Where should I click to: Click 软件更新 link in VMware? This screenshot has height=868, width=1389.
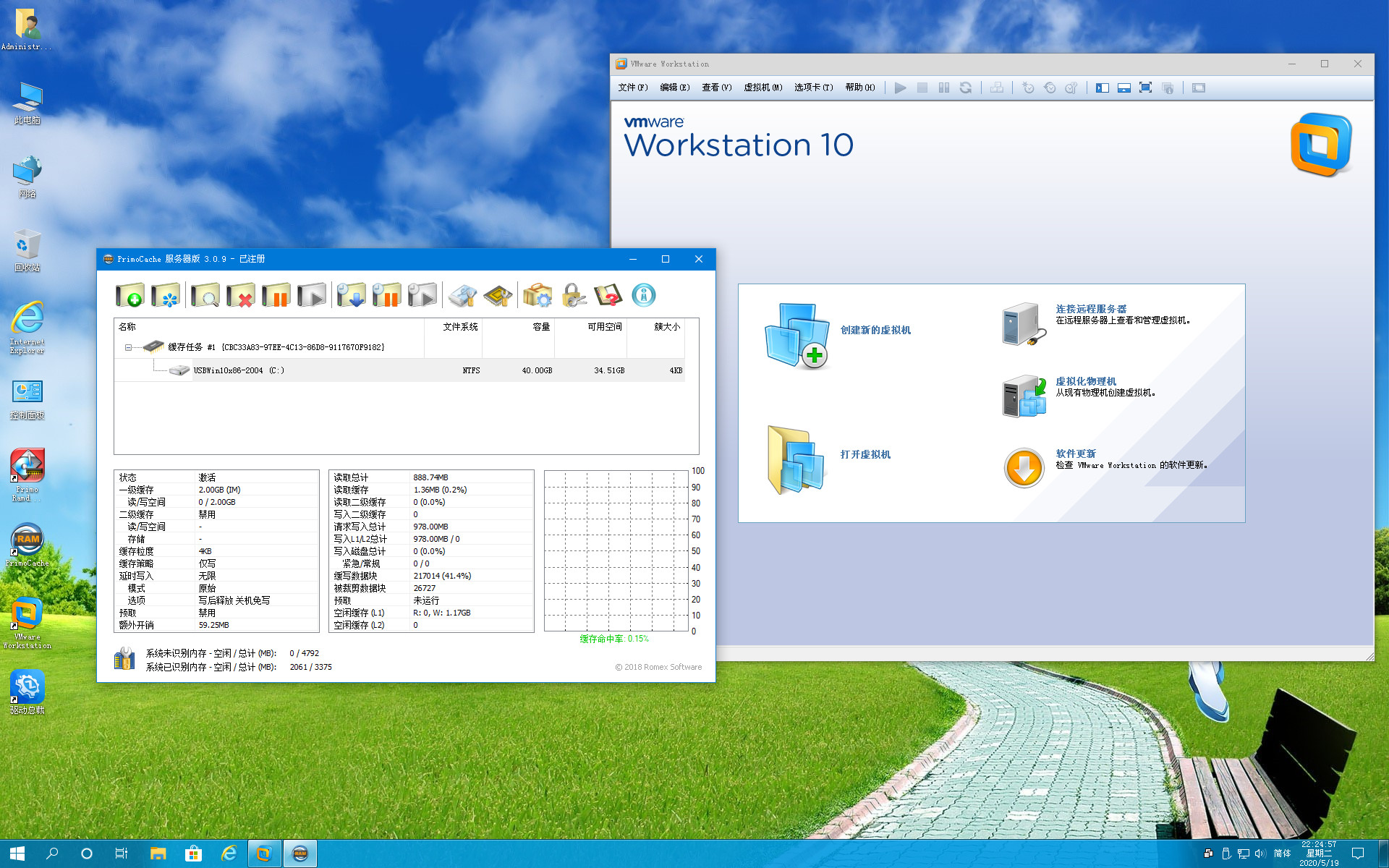click(x=1076, y=454)
